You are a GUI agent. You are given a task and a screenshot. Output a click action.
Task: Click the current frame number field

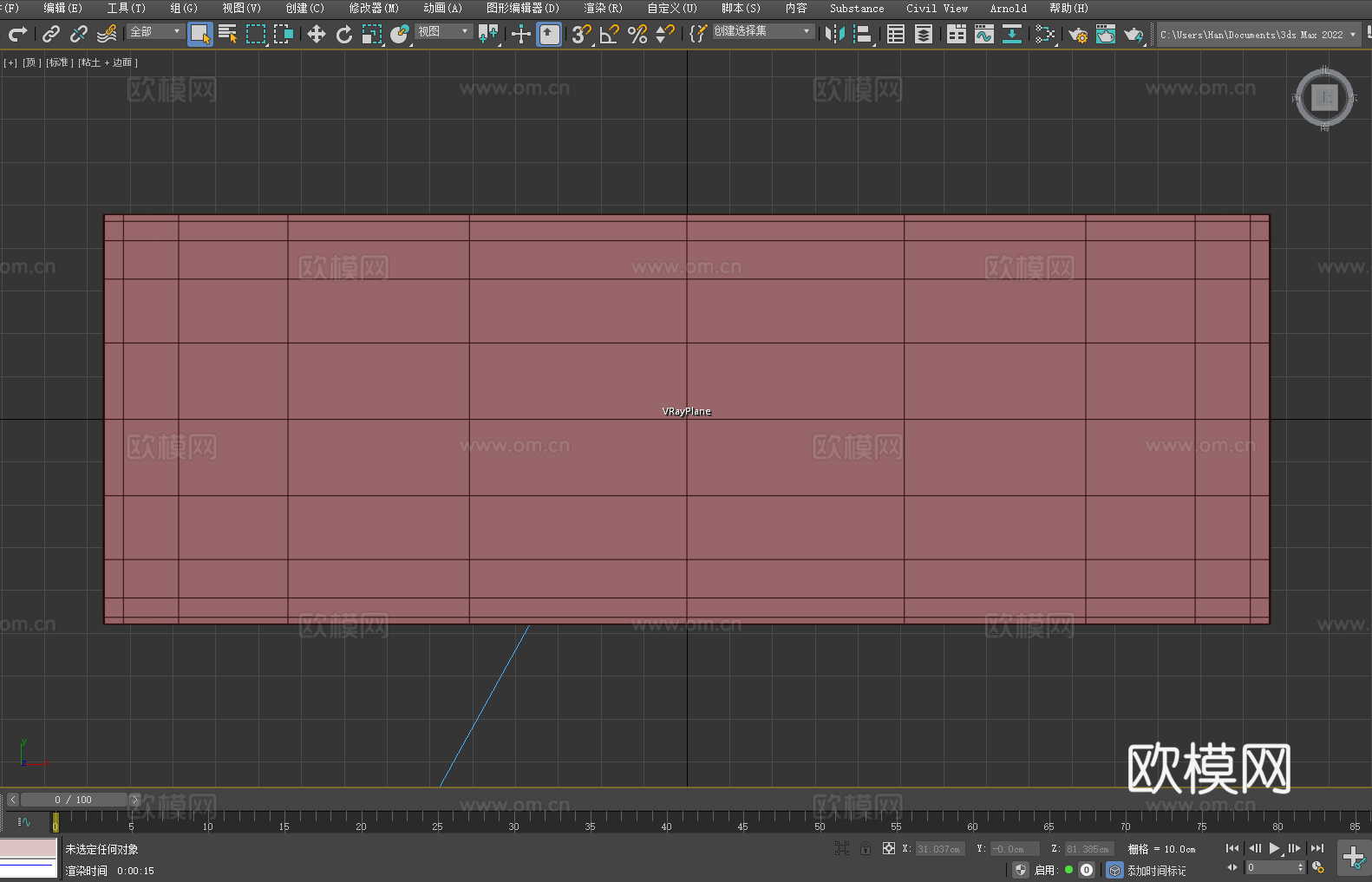(1274, 867)
